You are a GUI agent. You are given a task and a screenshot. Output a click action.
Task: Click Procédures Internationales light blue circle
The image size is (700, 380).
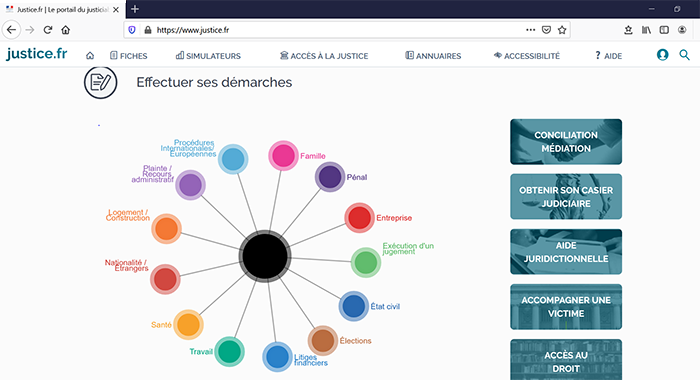click(233, 159)
